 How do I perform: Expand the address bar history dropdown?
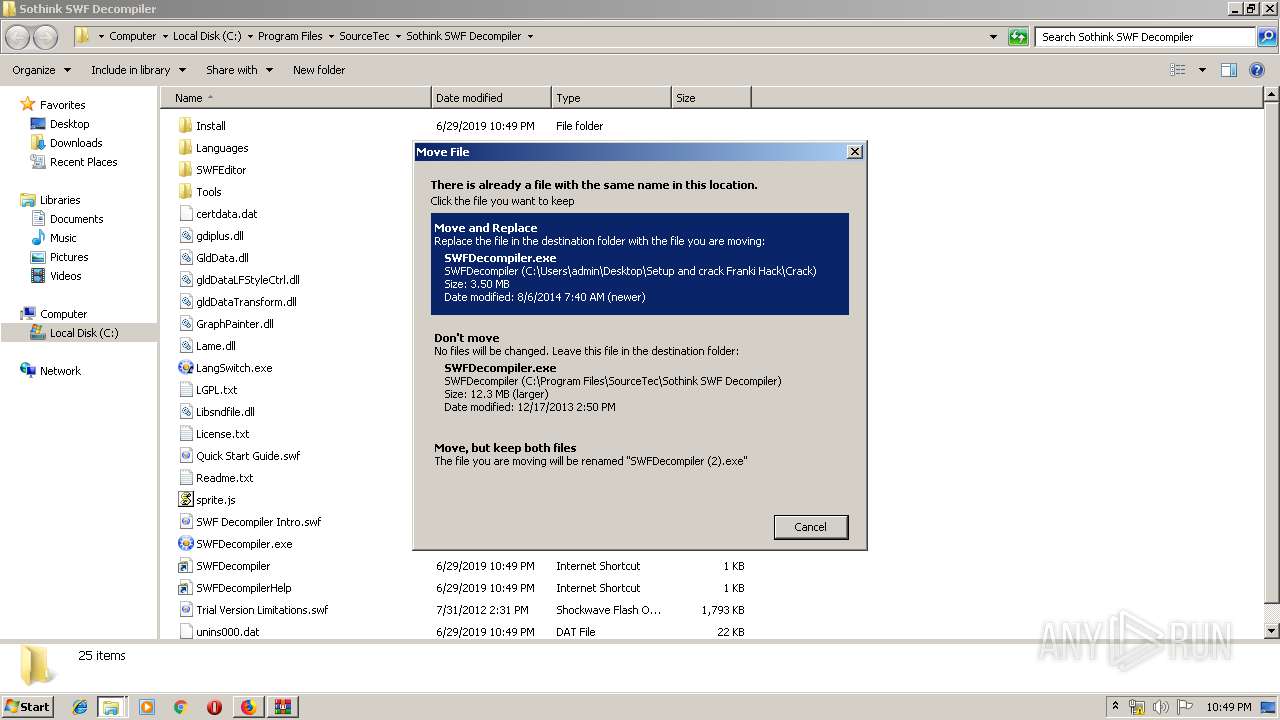[993, 37]
